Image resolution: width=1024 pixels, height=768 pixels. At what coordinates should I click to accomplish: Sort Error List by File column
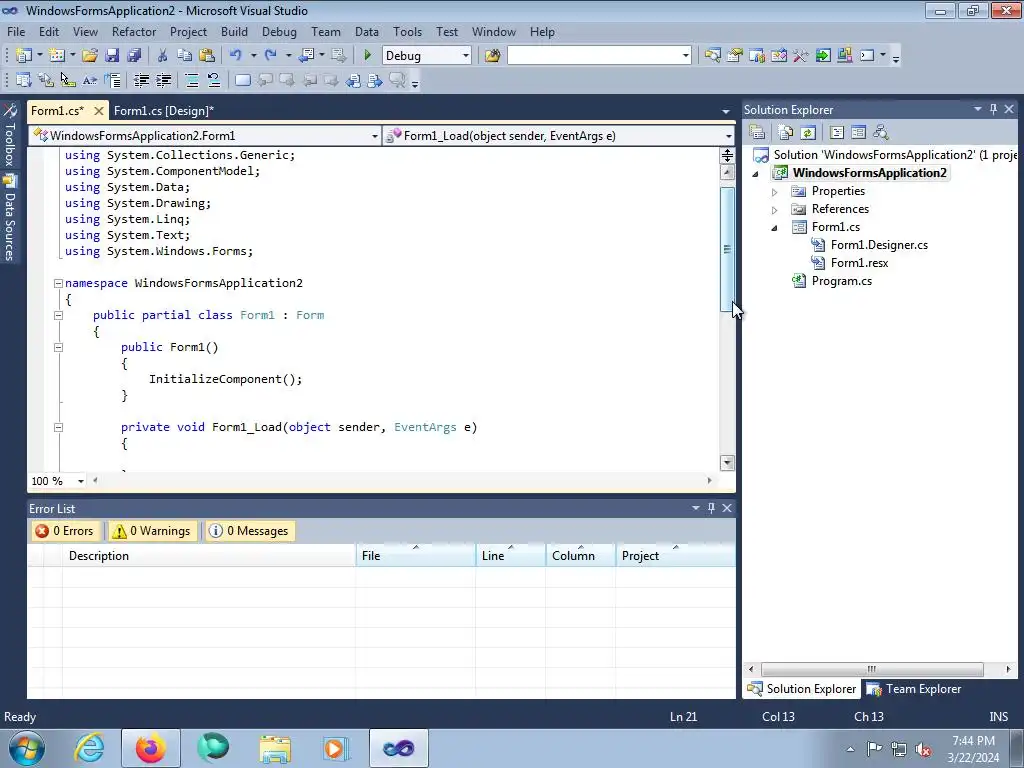[415, 556]
